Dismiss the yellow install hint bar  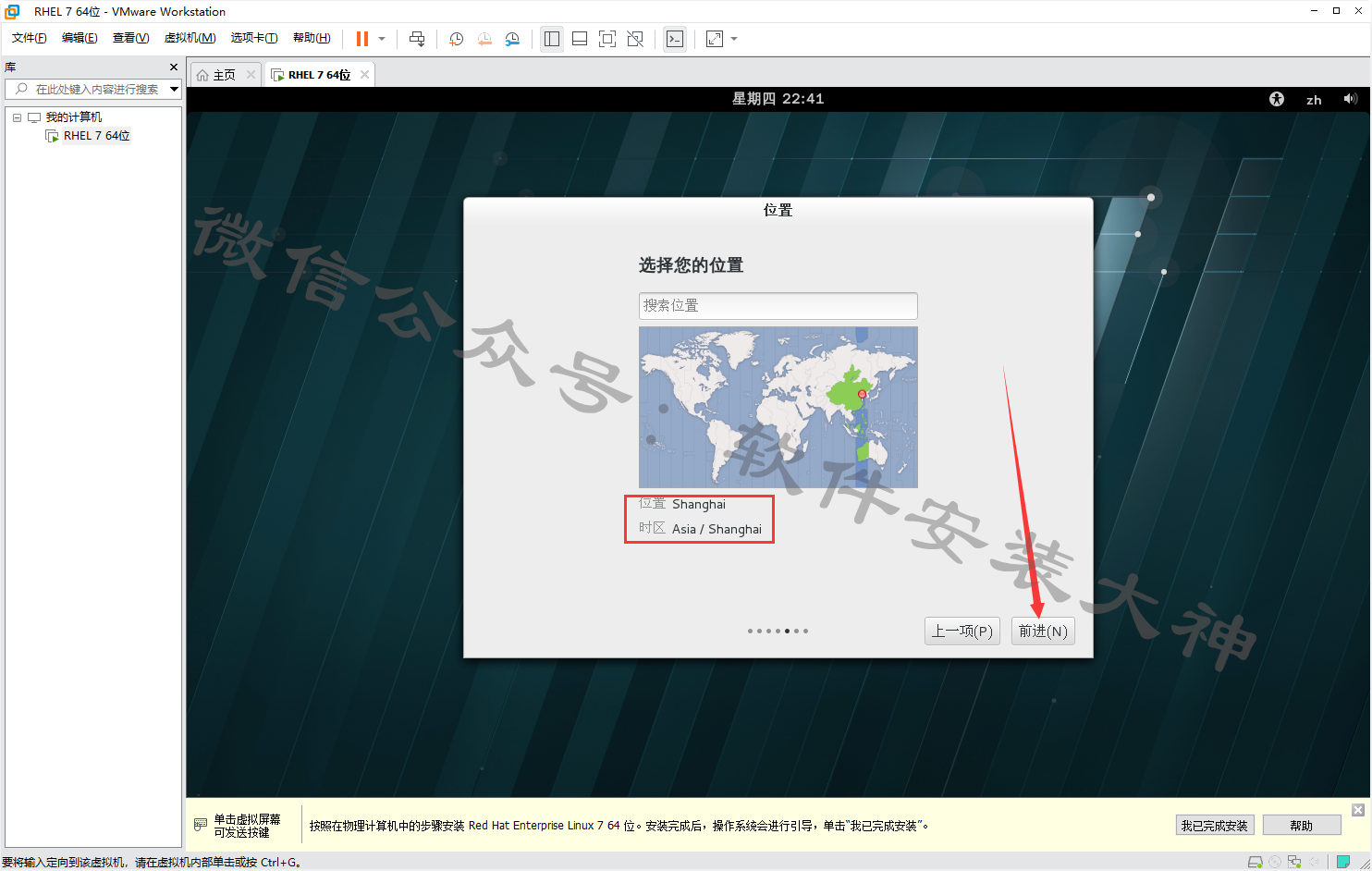(1358, 810)
